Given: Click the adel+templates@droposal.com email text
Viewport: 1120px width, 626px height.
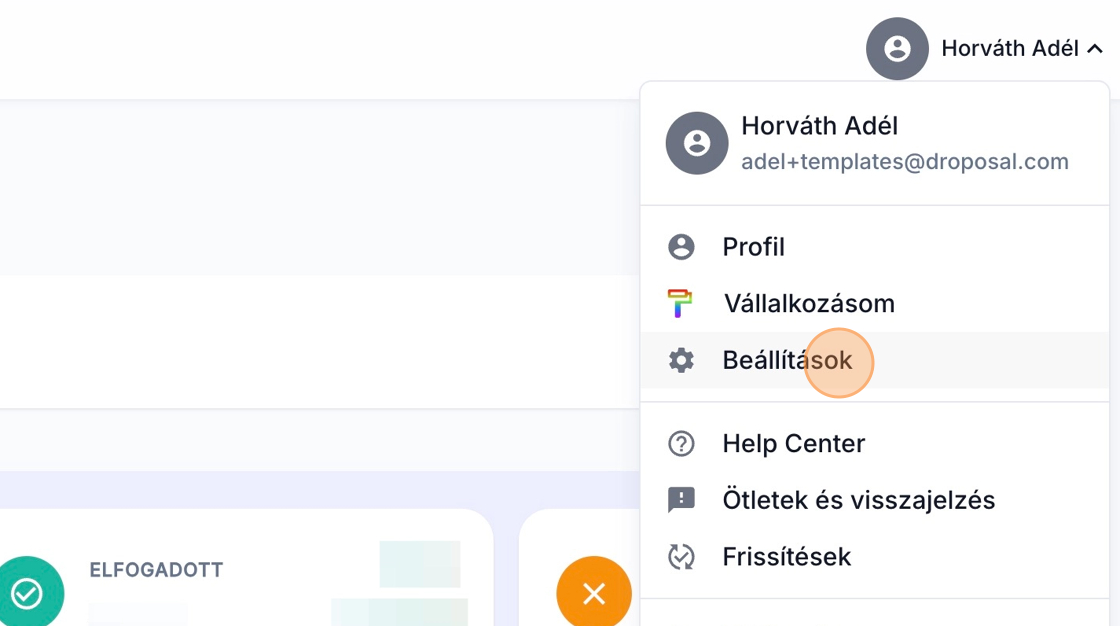Looking at the screenshot, I should [904, 162].
